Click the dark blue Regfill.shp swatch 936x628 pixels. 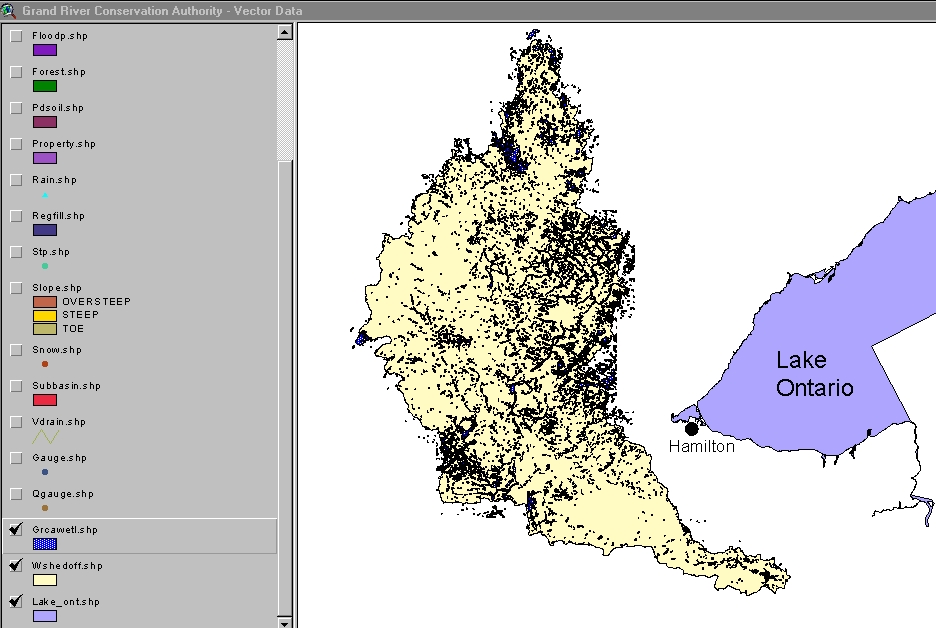click(45, 230)
